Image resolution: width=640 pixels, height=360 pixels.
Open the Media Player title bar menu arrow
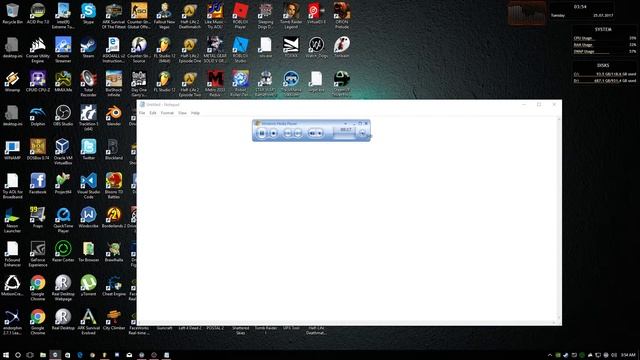click(x=345, y=123)
